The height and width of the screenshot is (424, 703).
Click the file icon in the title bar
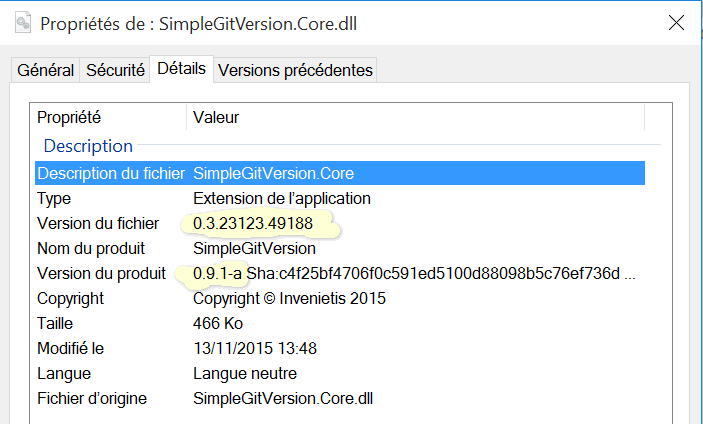[x=23, y=23]
